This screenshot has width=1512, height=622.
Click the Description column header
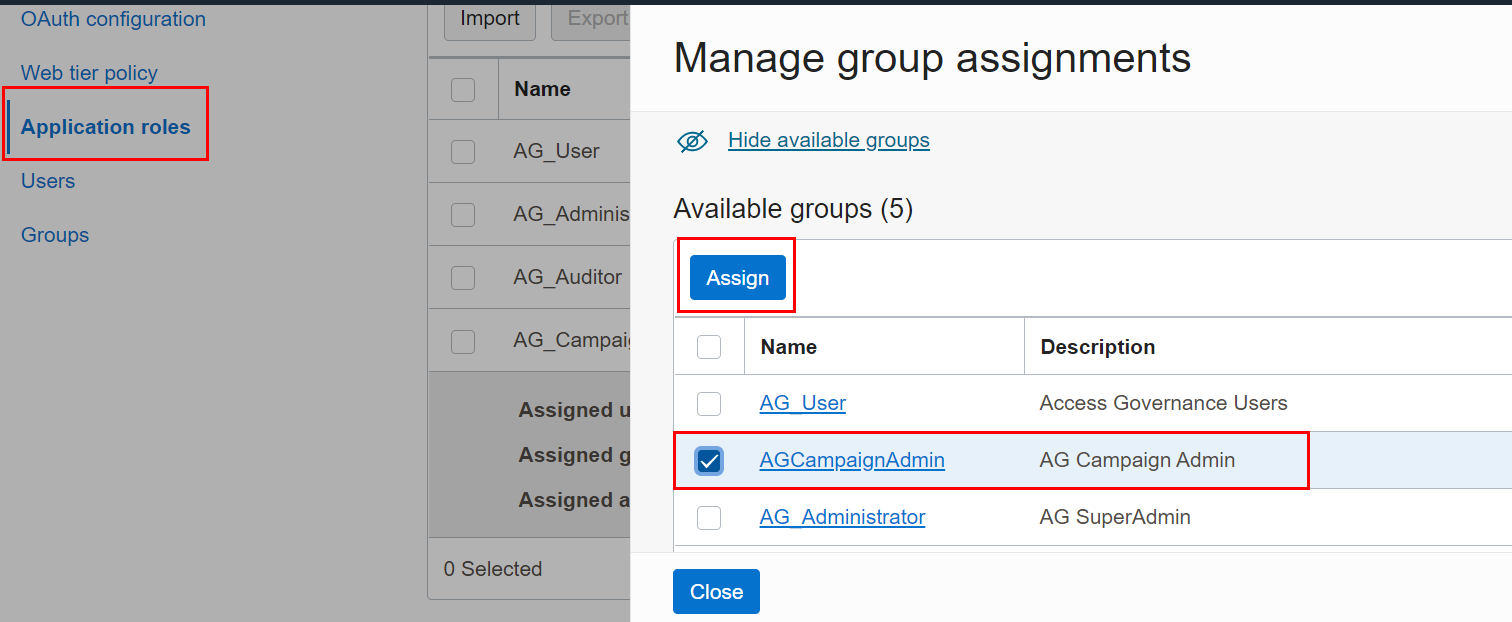(x=1098, y=347)
